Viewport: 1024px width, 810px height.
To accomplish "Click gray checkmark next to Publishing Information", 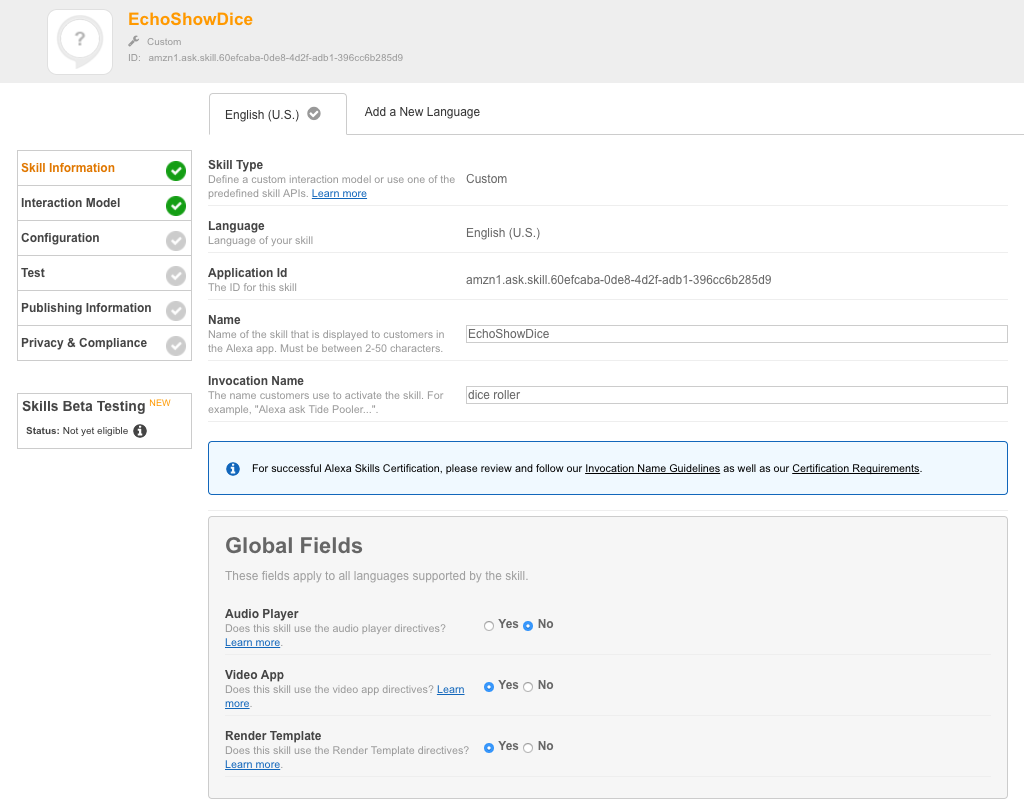I will 176,311.
